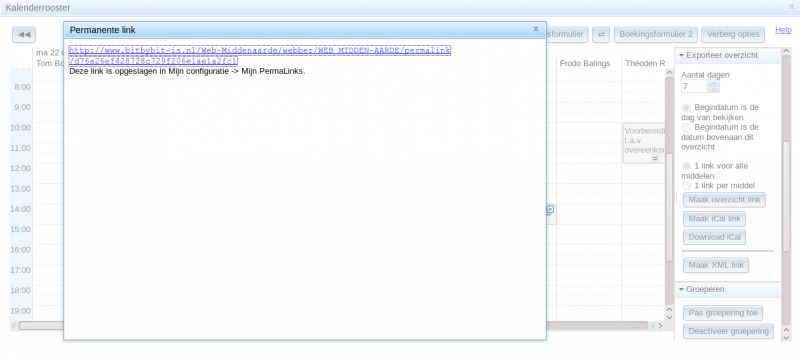The width and height of the screenshot is (800, 360).
Task: Open the small popup icon on the 14:00 row
Action: [550, 210]
